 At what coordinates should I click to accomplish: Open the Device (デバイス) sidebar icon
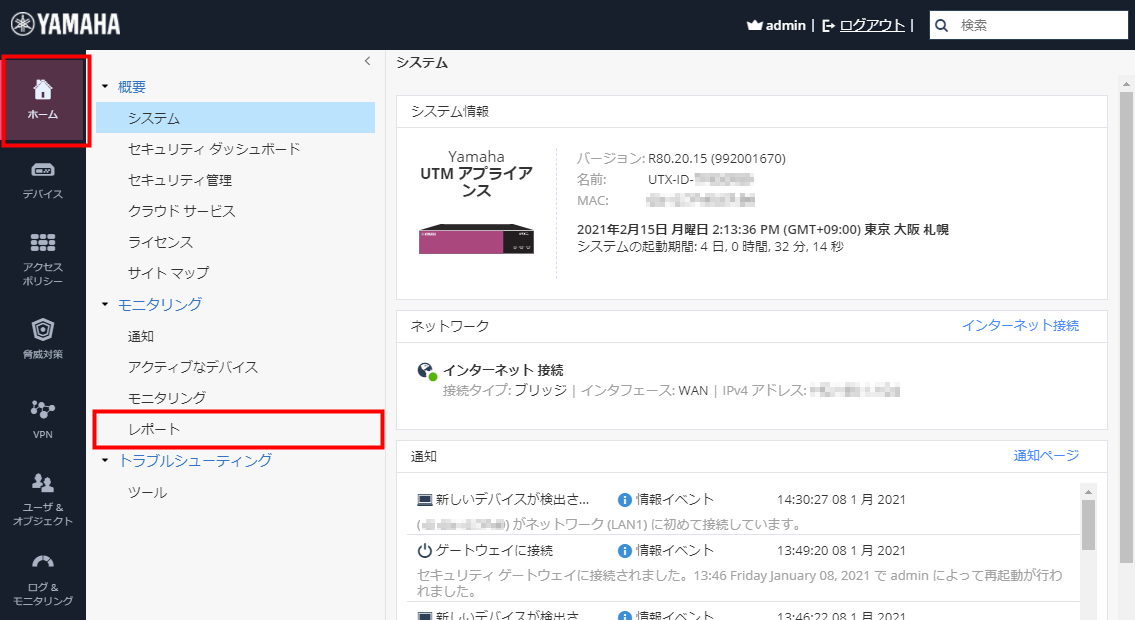[43, 180]
